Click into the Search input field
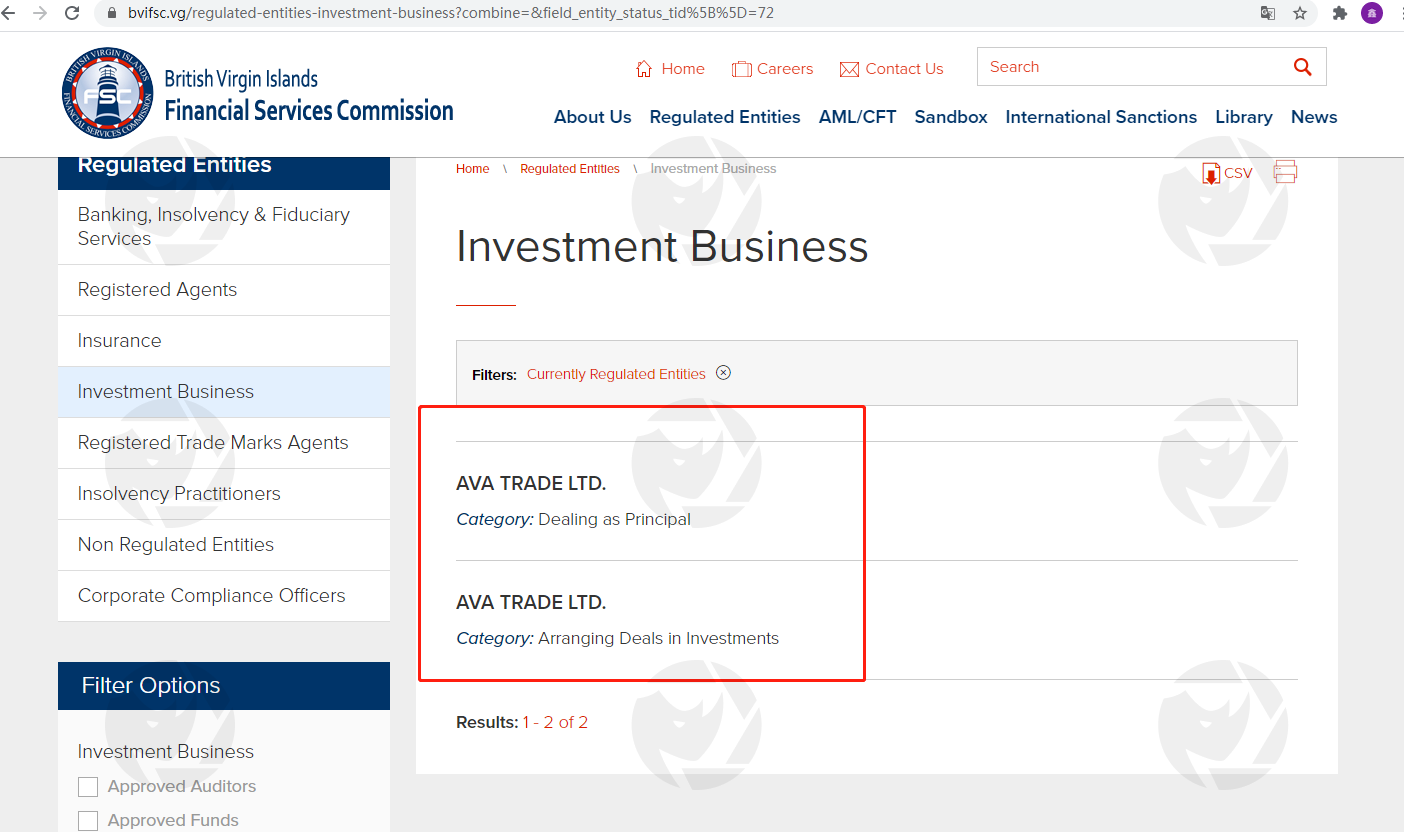Image resolution: width=1404 pixels, height=832 pixels. (1130, 67)
